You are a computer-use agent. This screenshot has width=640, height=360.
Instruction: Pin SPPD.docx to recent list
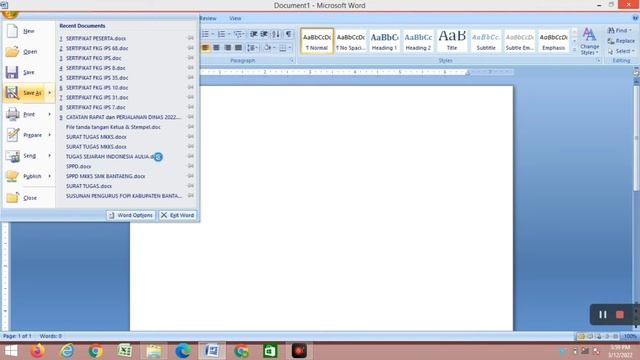(191, 166)
